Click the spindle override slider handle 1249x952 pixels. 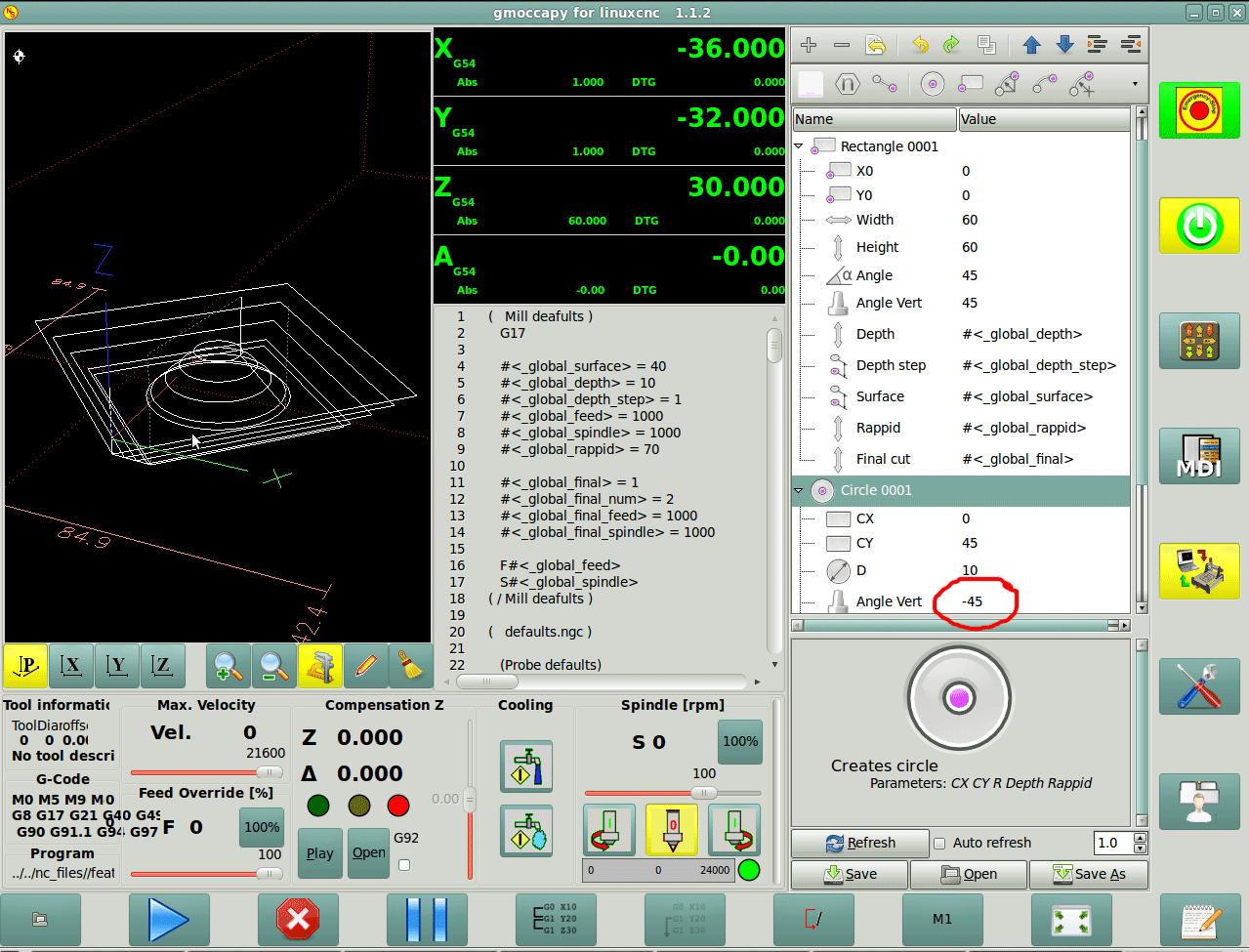coord(703,793)
